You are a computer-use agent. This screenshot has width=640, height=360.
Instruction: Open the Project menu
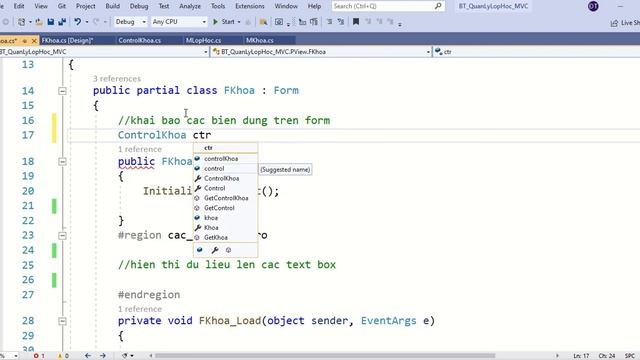pos(85,6)
